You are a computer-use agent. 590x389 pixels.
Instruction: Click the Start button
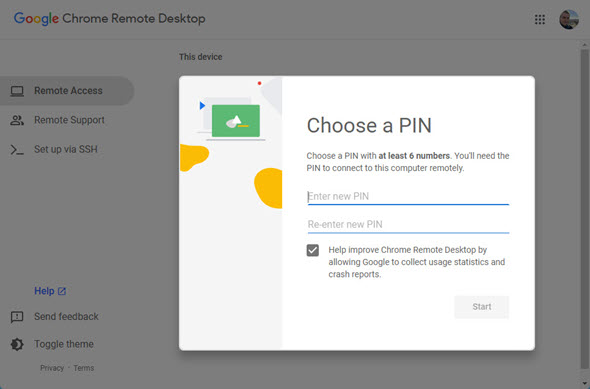click(x=482, y=307)
